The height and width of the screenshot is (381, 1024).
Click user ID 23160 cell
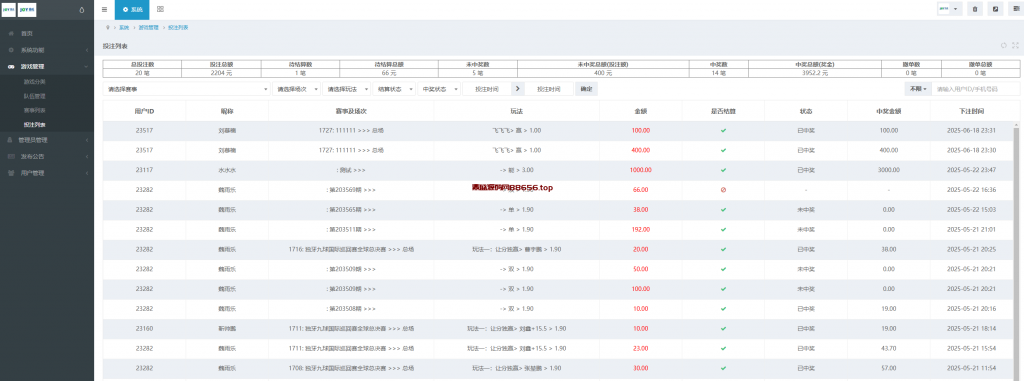pyautogui.click(x=144, y=329)
